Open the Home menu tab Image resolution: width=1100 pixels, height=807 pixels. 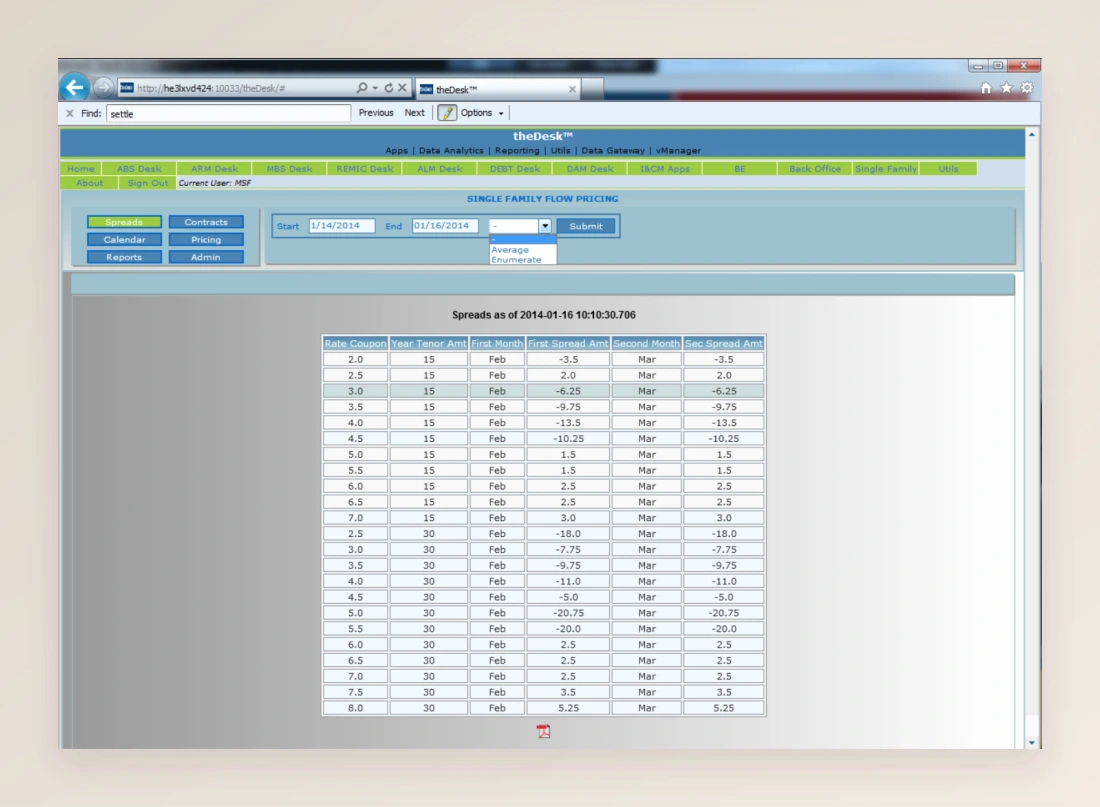pyautogui.click(x=81, y=168)
